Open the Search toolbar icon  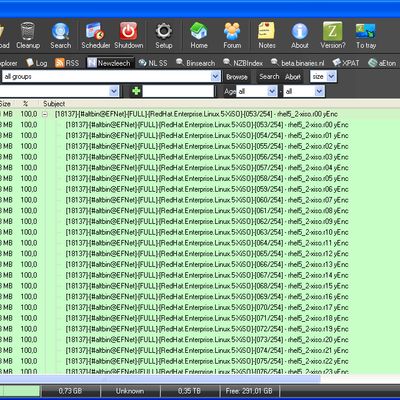(60, 31)
